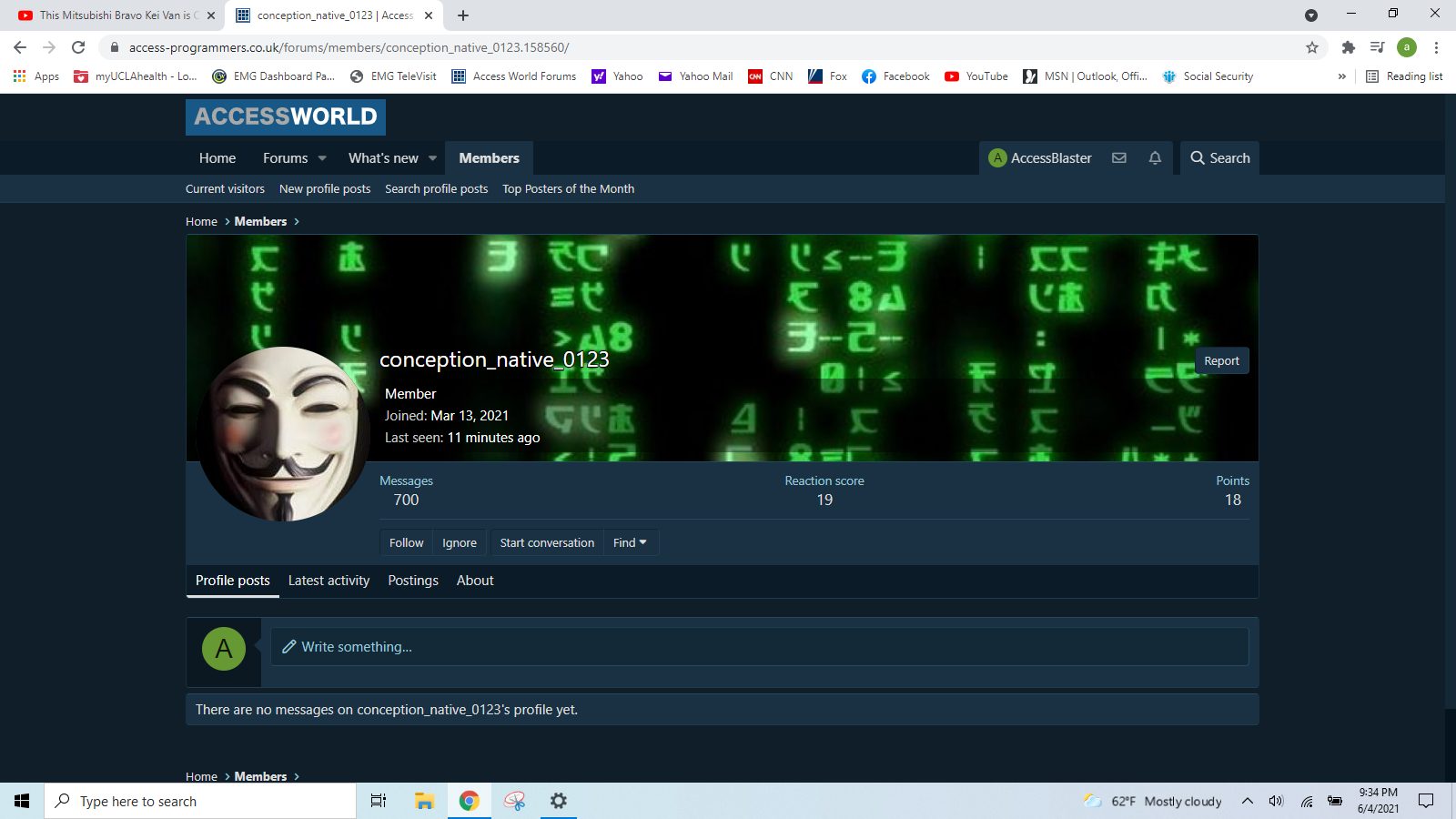1456x819 pixels.
Task: Click Start conversation
Action: [x=547, y=542]
